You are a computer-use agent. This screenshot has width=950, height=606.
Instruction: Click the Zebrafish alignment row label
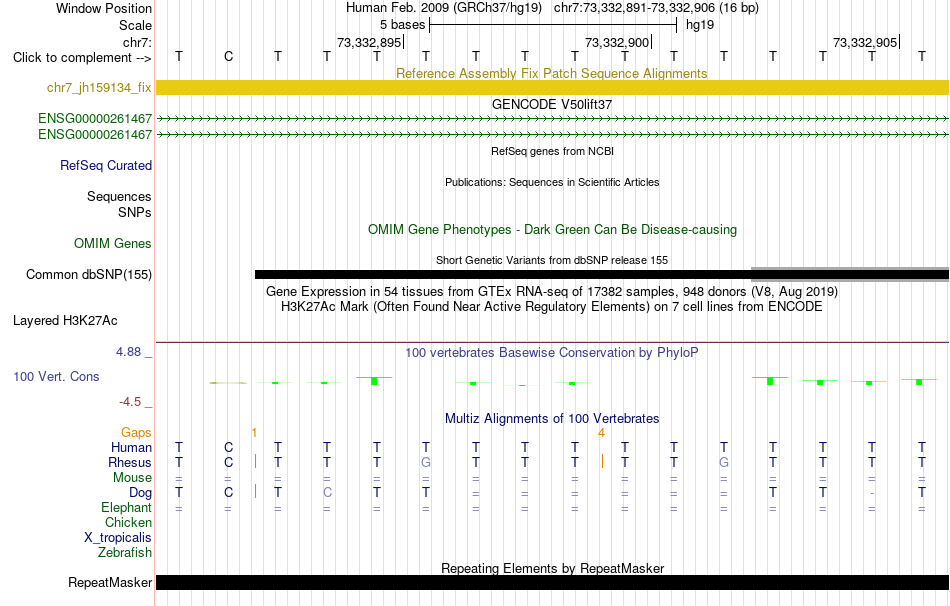(x=125, y=553)
